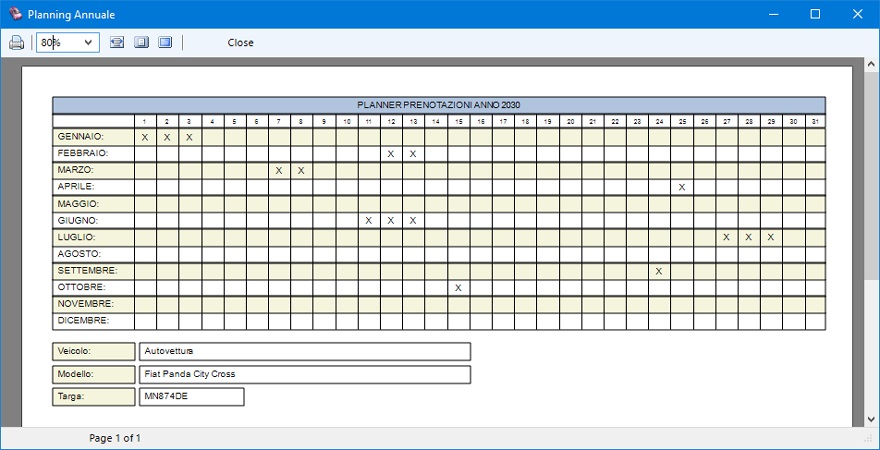Click the Veicolo field Autovettura

point(304,351)
